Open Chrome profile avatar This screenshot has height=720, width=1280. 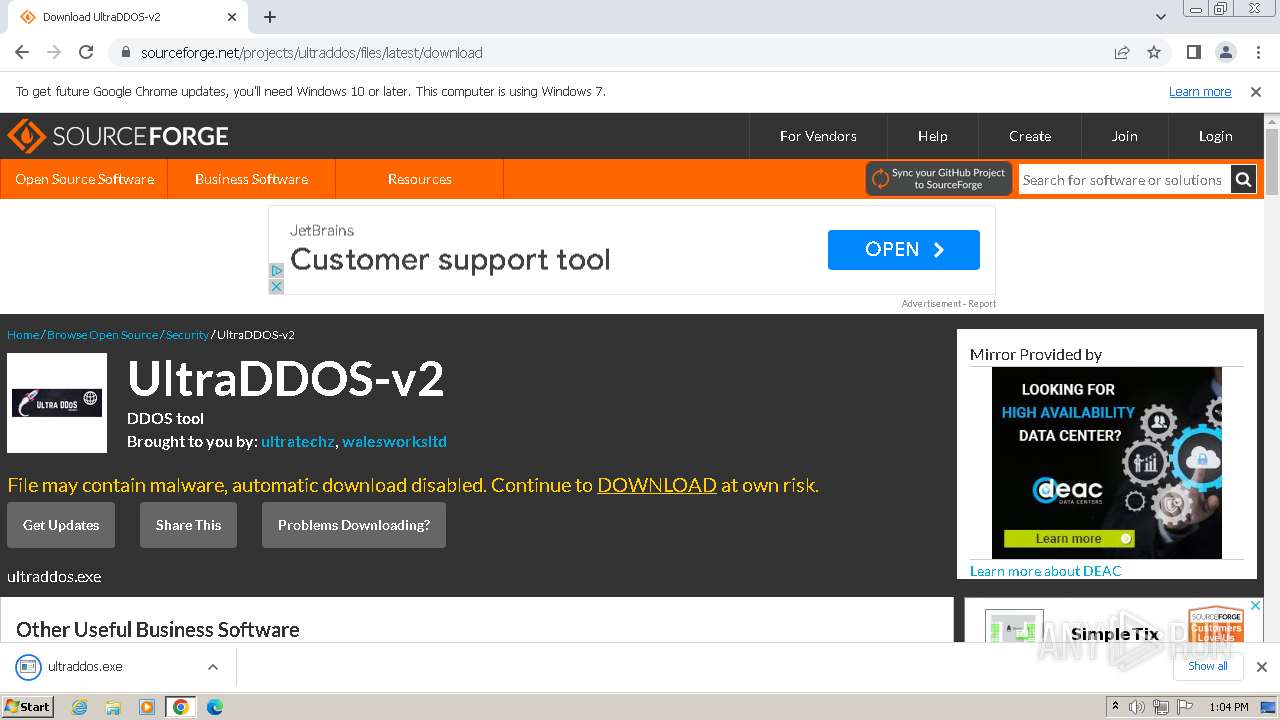(x=1225, y=52)
